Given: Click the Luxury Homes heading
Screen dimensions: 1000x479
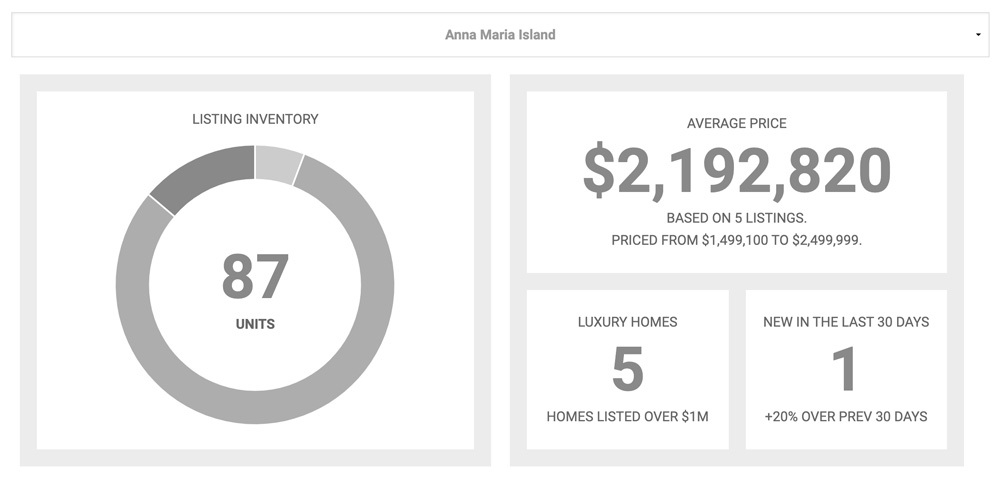Looking at the screenshot, I should [x=628, y=322].
